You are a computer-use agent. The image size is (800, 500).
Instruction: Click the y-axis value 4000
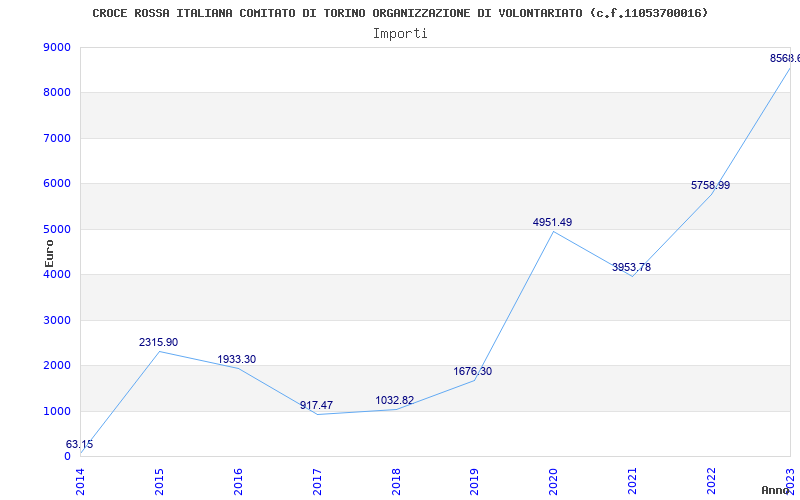57,274
